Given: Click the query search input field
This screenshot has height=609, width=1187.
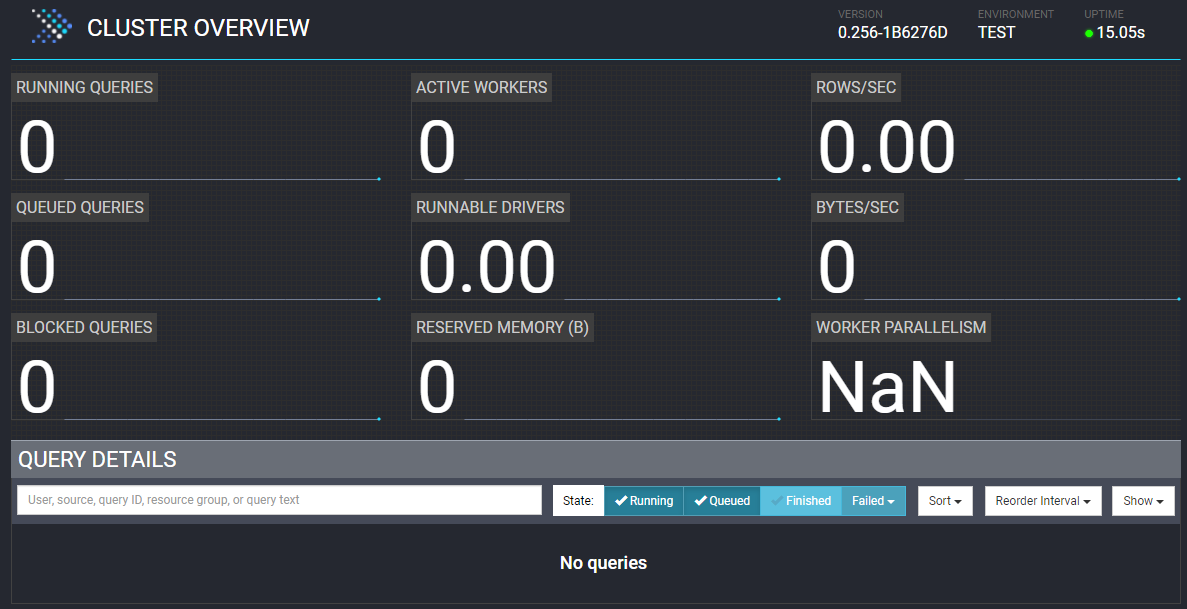Looking at the screenshot, I should (279, 500).
